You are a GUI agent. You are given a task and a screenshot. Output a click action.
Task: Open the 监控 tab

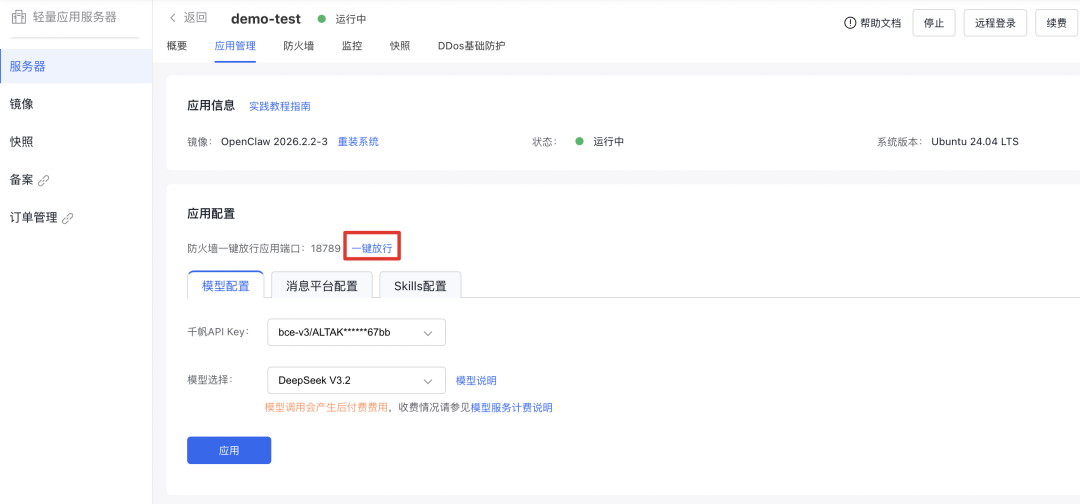(352, 46)
